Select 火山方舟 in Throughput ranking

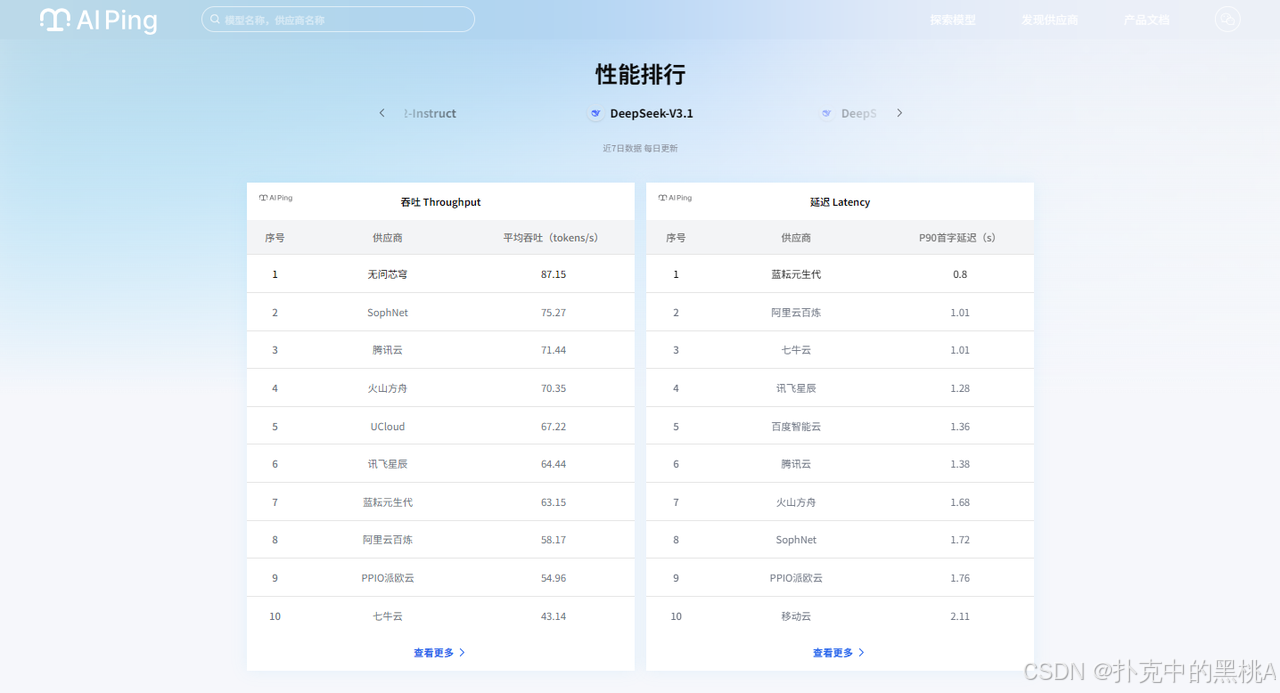(x=387, y=388)
